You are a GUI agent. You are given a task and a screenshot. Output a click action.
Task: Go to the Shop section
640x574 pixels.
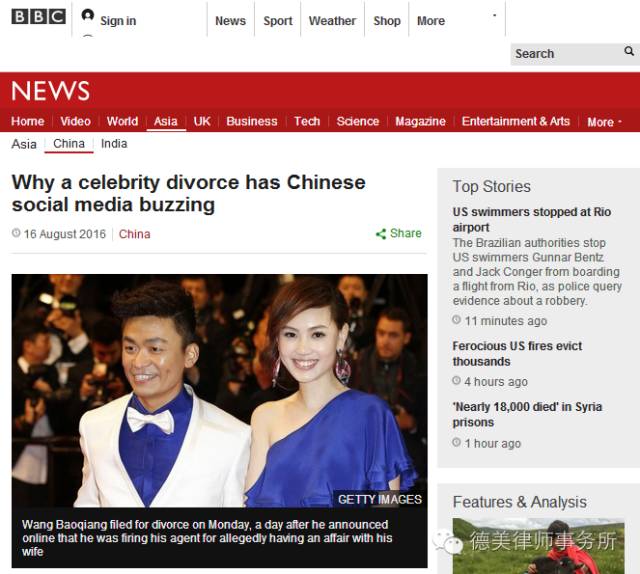click(387, 21)
